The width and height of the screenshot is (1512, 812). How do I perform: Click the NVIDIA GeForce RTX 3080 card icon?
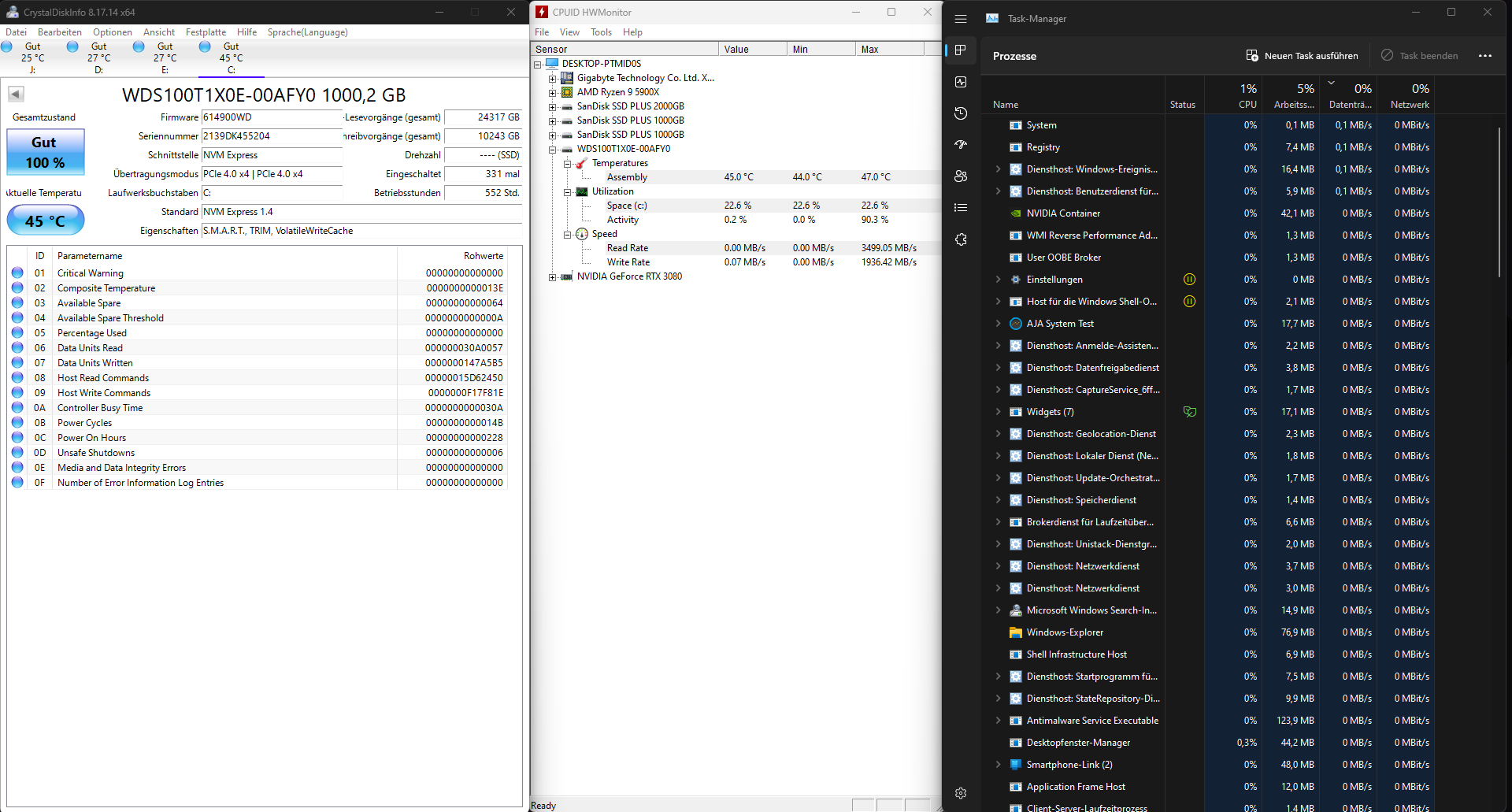click(x=567, y=276)
